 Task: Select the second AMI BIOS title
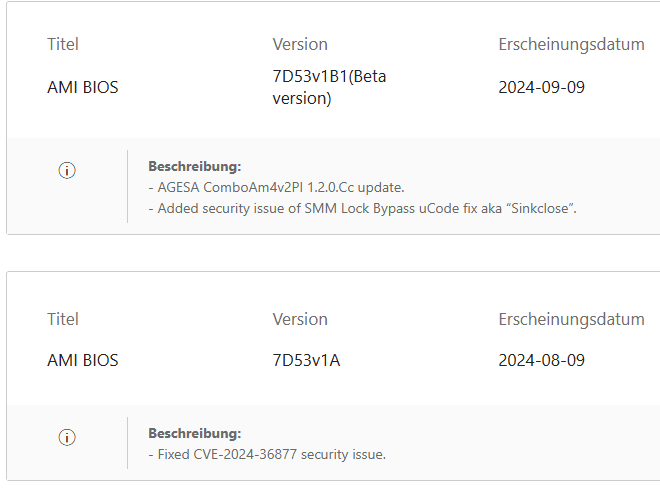point(82,360)
